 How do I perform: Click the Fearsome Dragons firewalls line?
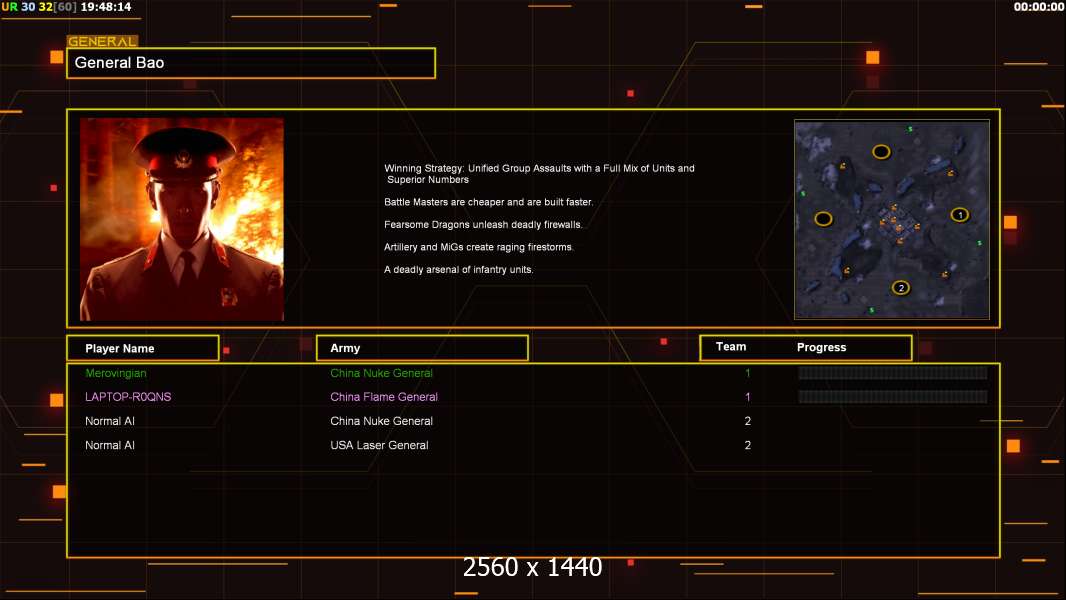[x=483, y=224]
